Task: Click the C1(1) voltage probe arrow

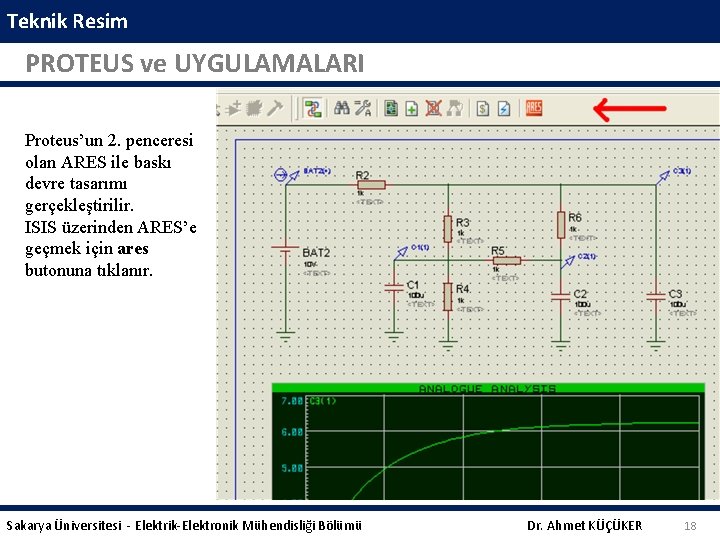Action: pos(401,253)
